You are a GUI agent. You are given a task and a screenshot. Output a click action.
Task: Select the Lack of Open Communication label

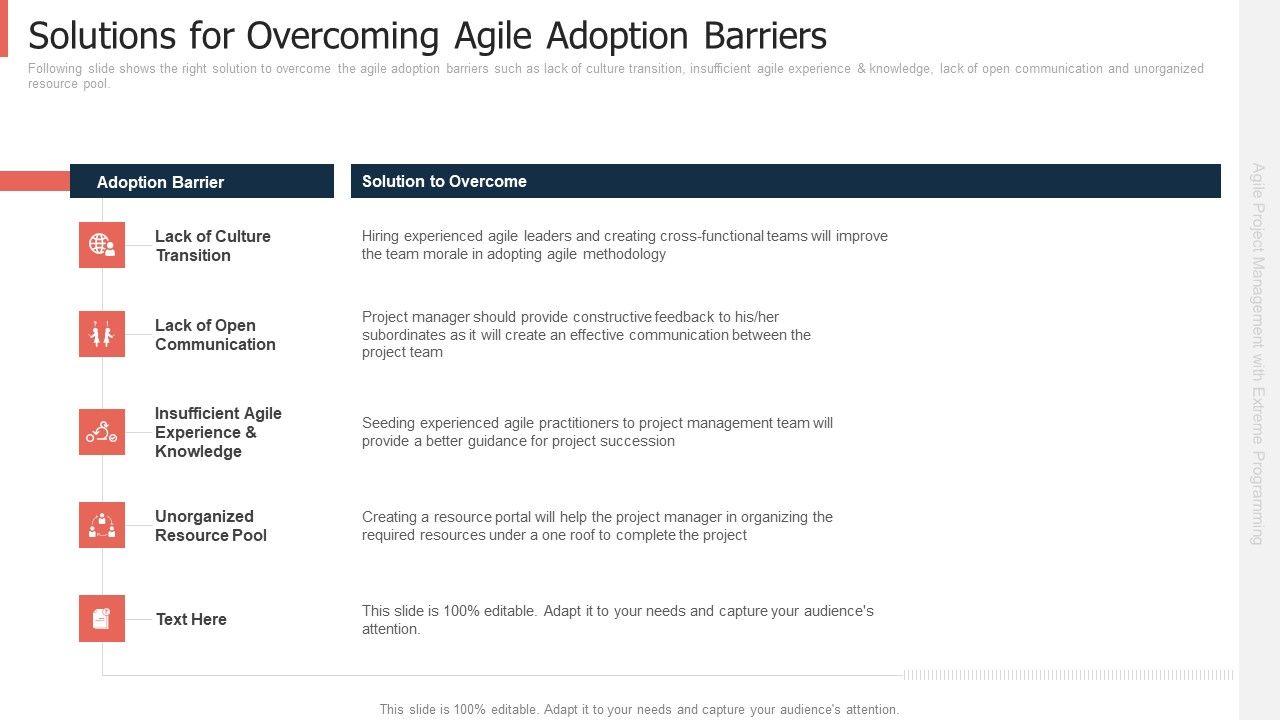click(215, 335)
